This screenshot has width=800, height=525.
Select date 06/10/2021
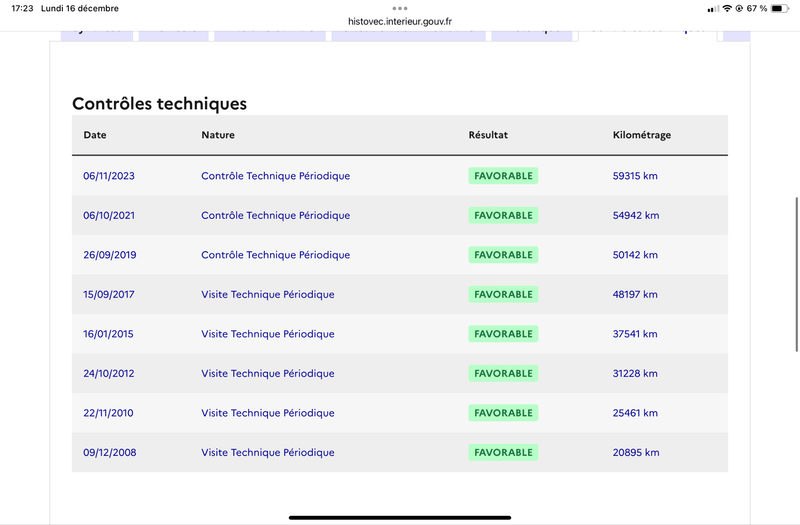[109, 215]
